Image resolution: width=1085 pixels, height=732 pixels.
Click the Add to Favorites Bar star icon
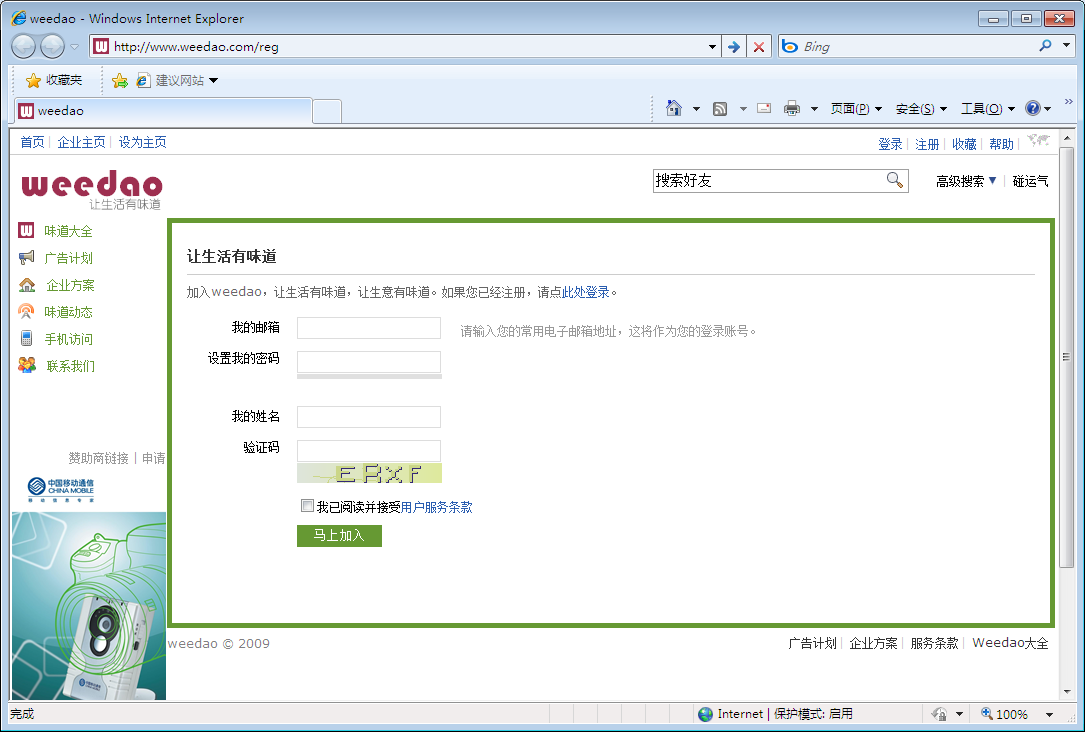[x=120, y=80]
